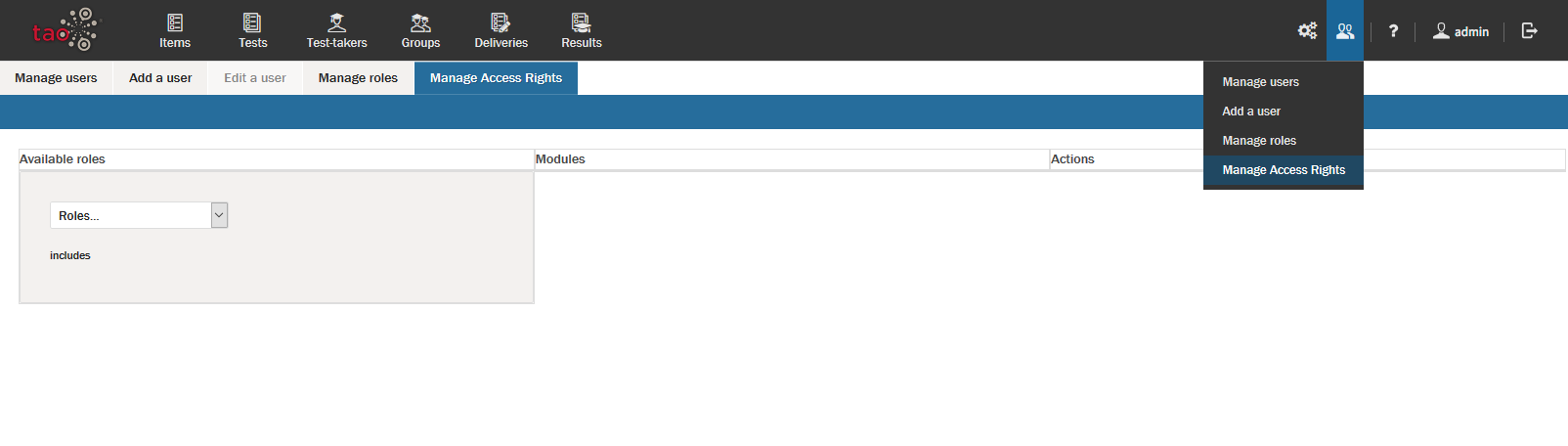Go to Test-takers section

pos(336,30)
